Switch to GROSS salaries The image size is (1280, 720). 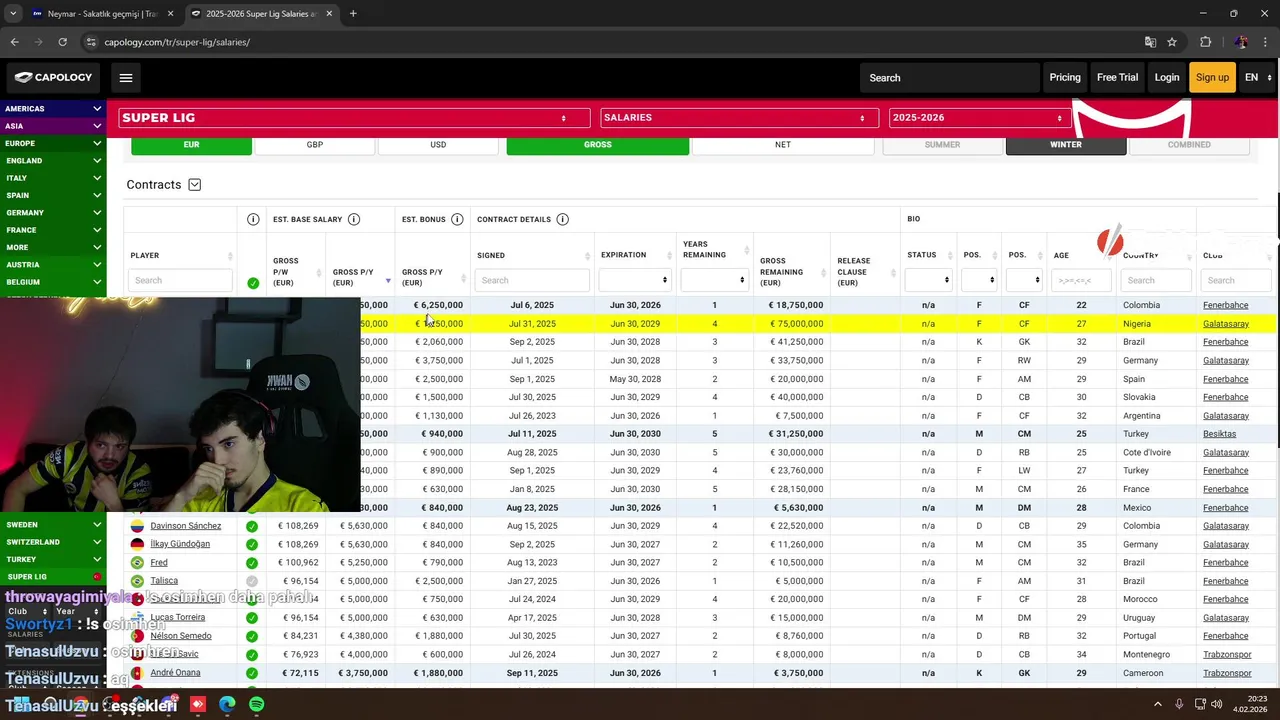click(598, 145)
